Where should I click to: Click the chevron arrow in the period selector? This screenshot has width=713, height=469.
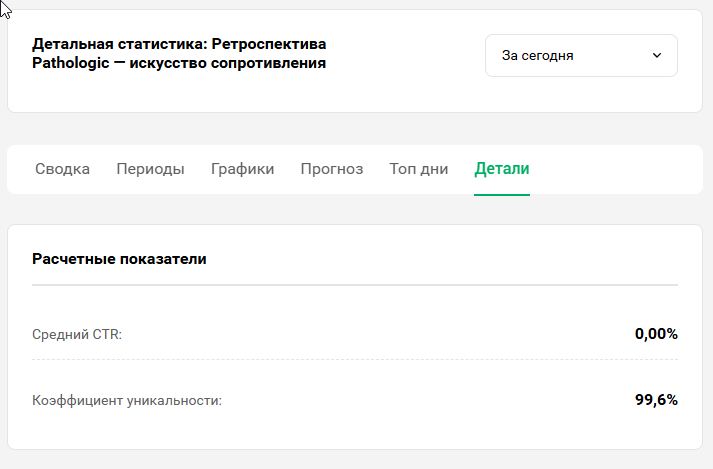click(x=657, y=56)
